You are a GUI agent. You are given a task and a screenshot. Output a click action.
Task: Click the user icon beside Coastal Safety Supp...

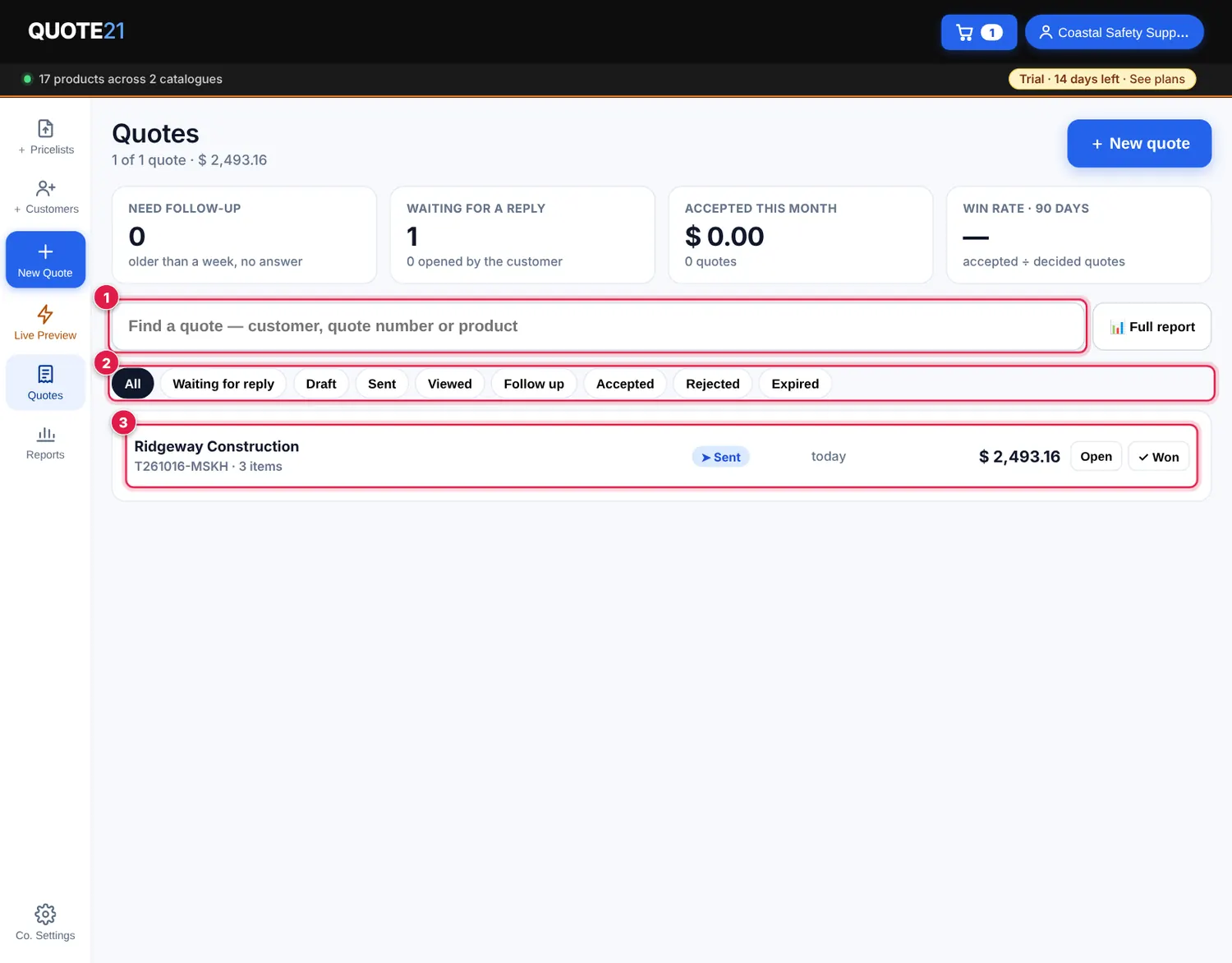pos(1046,32)
